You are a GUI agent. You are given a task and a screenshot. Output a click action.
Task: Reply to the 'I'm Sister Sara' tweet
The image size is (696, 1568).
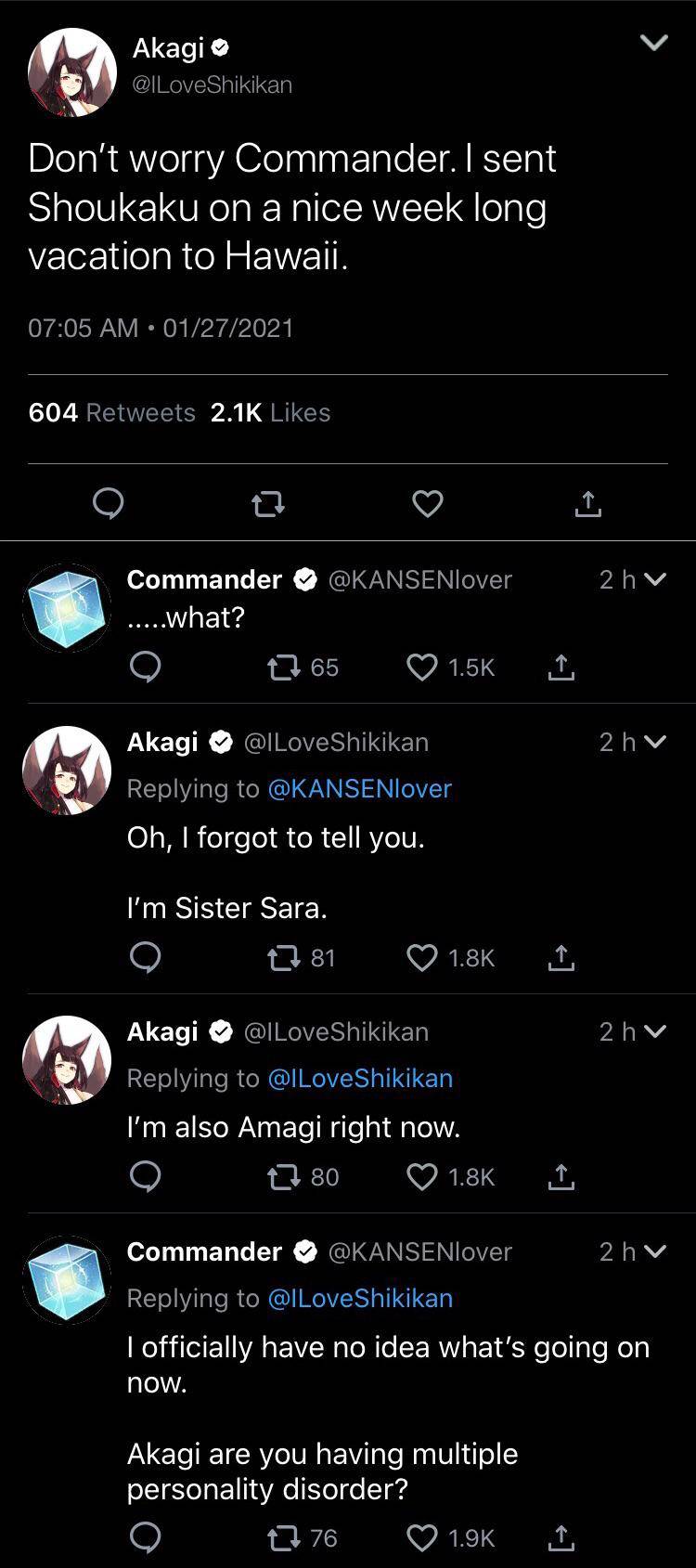[x=145, y=958]
